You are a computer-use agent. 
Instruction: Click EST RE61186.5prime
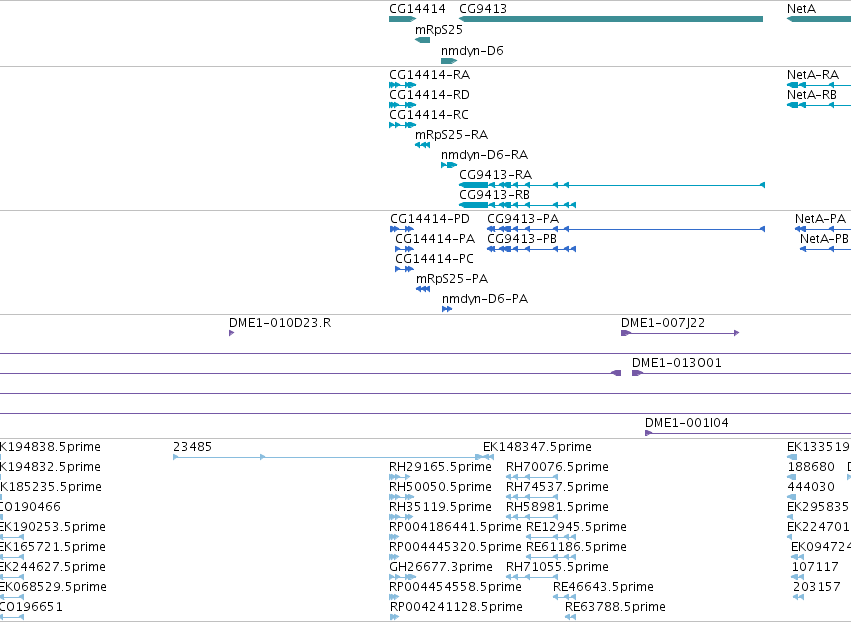click(x=576, y=547)
